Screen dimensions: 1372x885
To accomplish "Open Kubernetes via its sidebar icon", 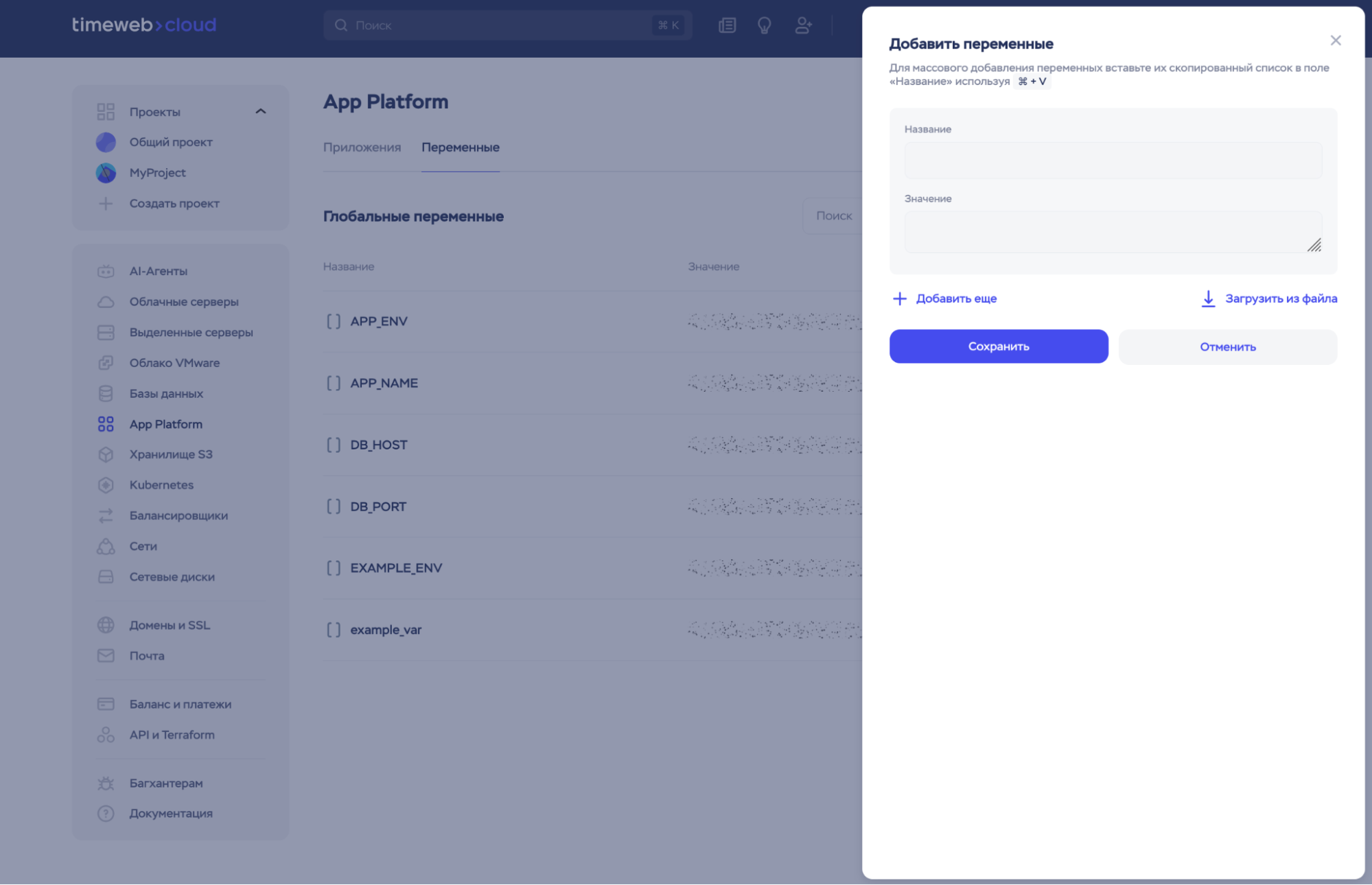I will [106, 485].
